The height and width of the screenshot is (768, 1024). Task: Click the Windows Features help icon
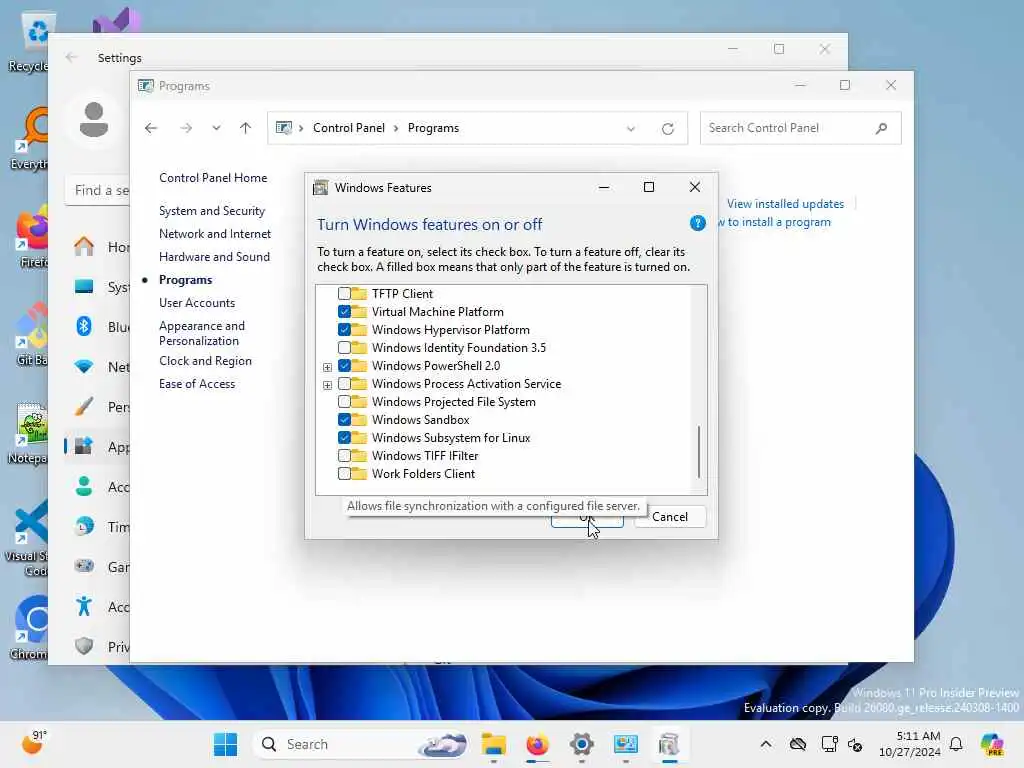click(697, 223)
